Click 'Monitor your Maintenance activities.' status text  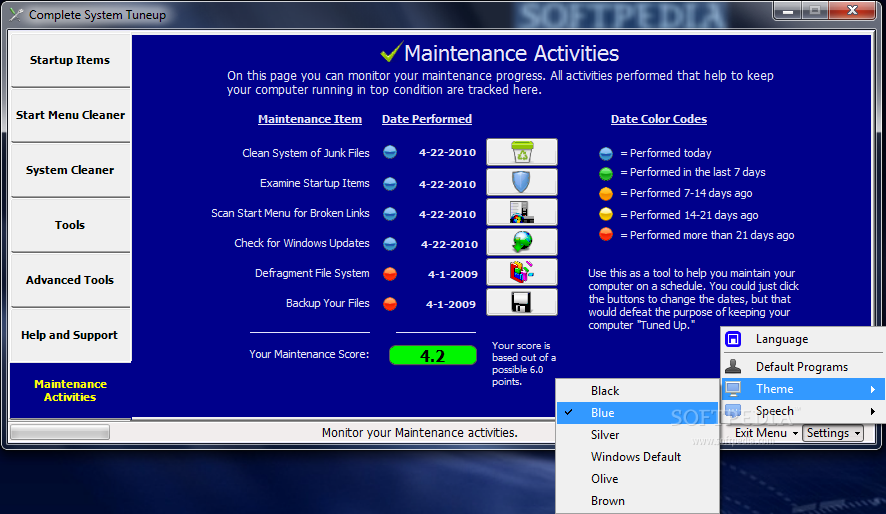420,433
